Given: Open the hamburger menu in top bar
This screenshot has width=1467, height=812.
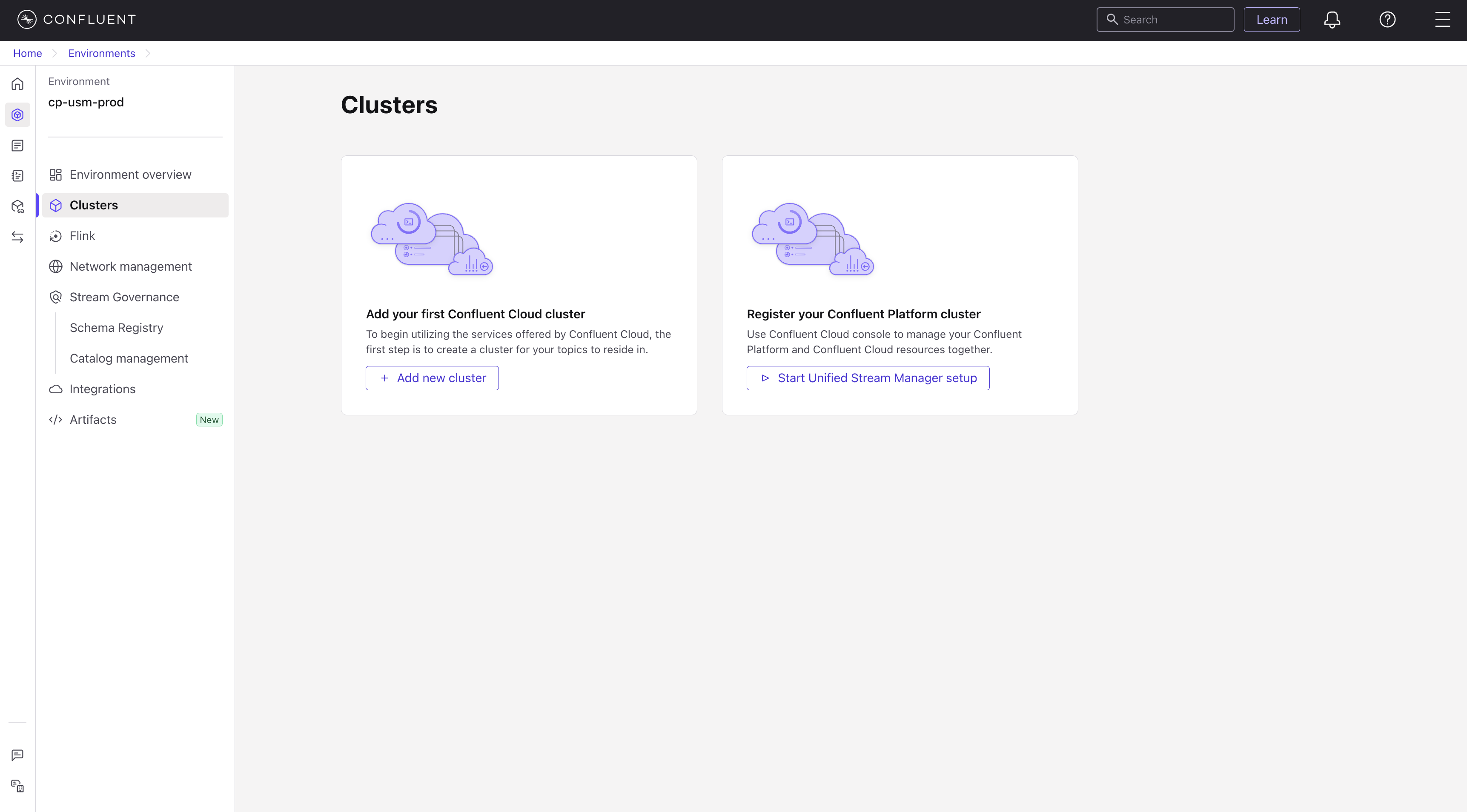Looking at the screenshot, I should click(x=1442, y=20).
